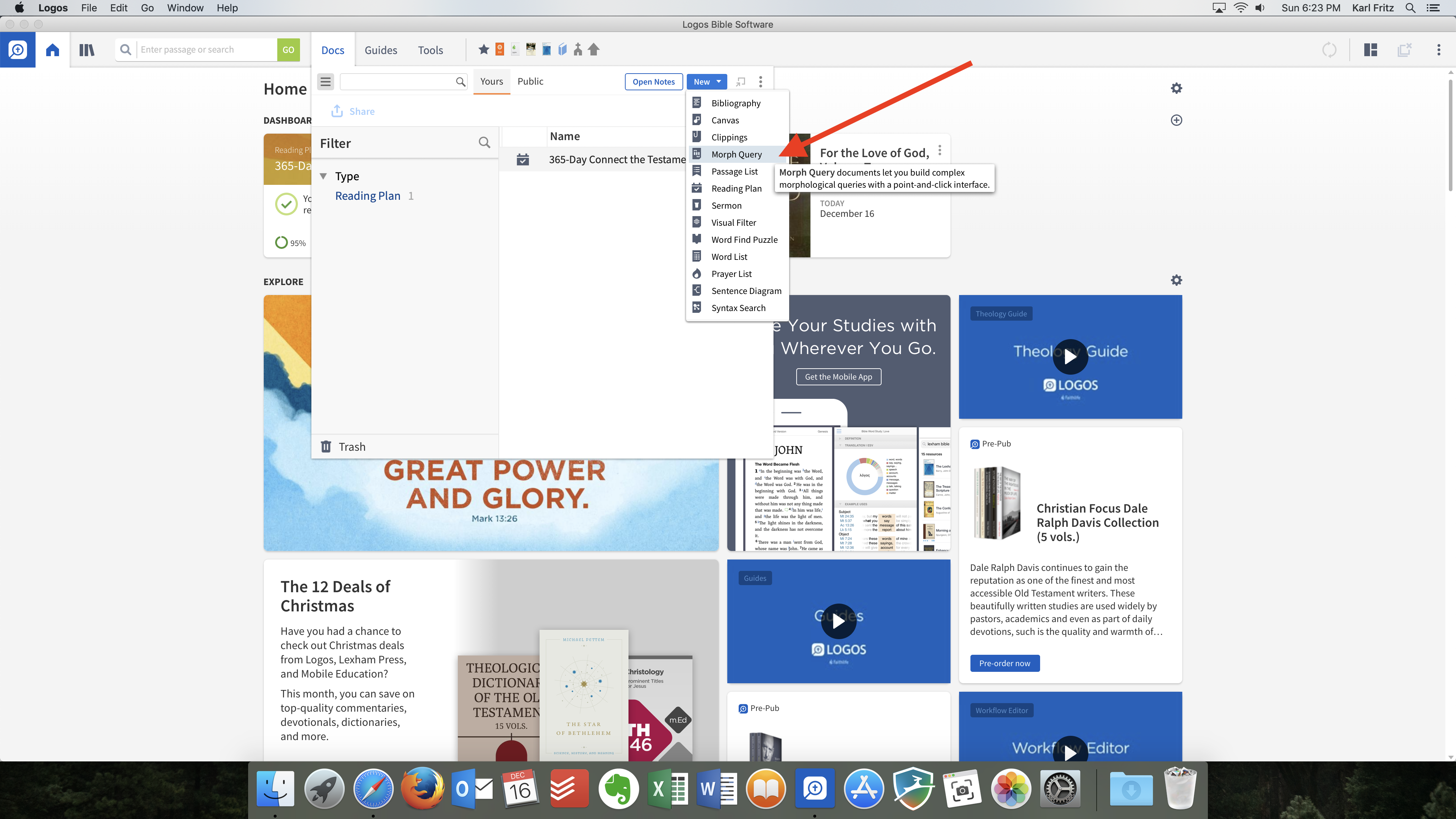The height and width of the screenshot is (819, 1456).
Task: Open the Library books icon
Action: (86, 50)
